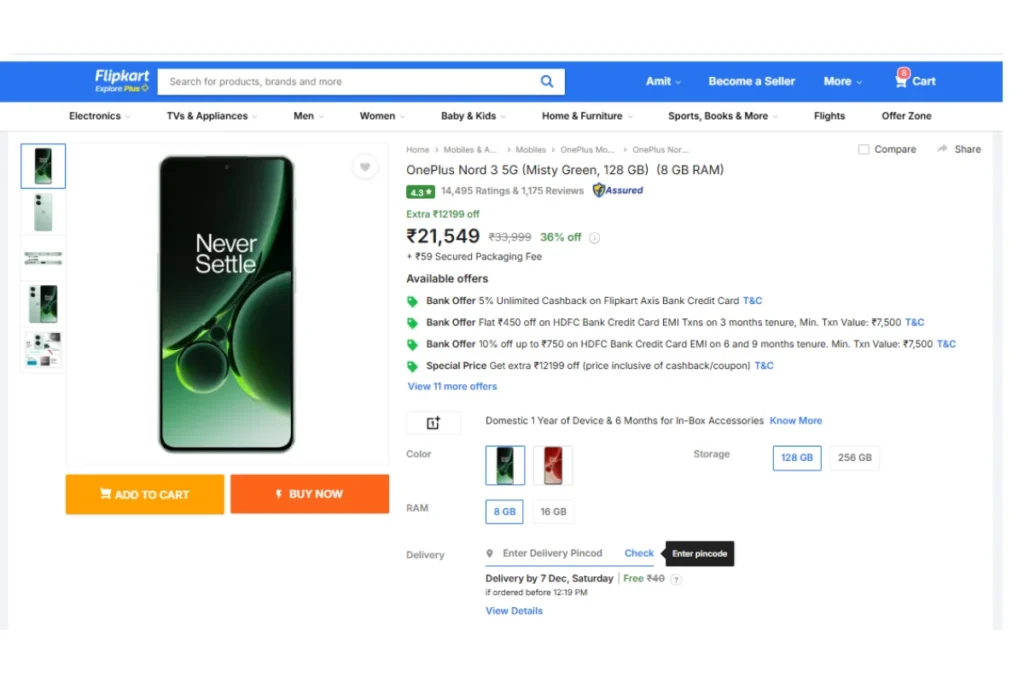Open the Men category menu
The image size is (1024, 683).
308,116
